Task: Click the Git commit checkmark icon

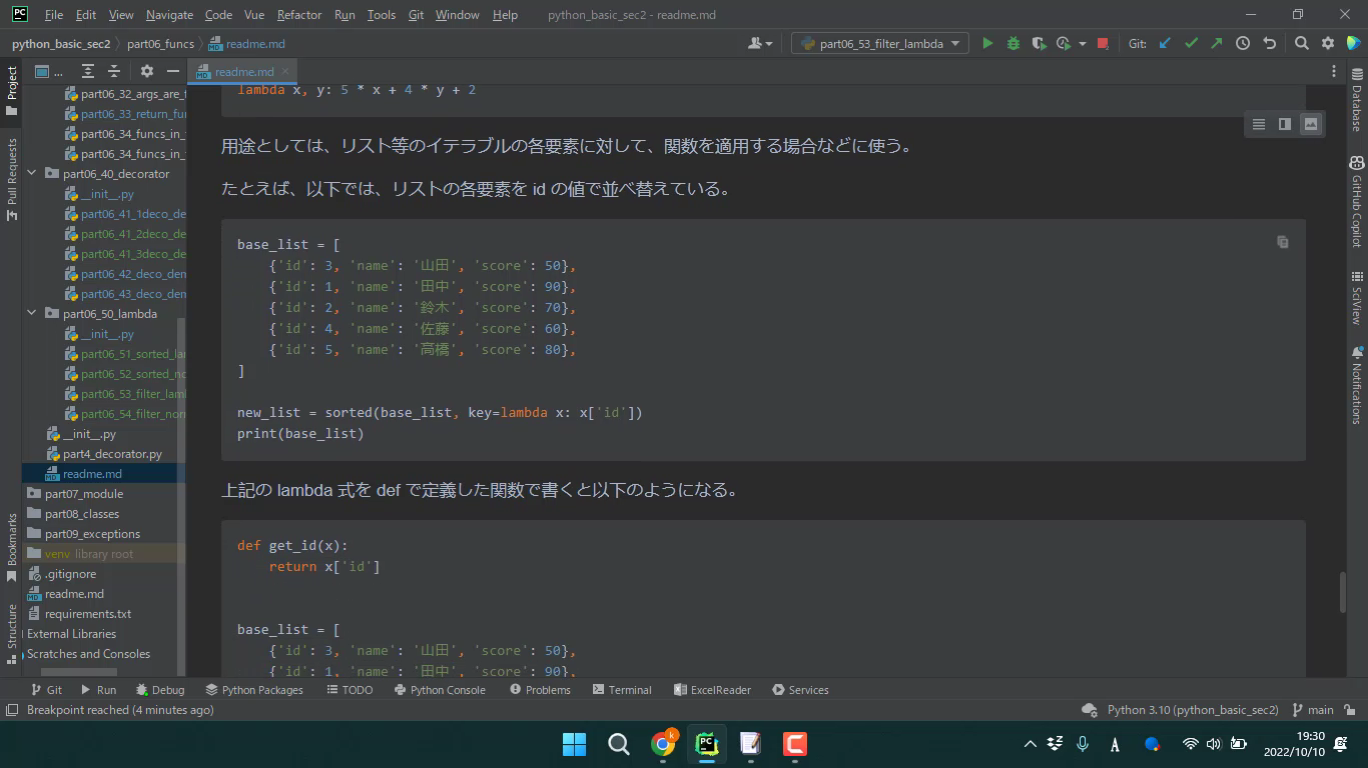Action: (x=1190, y=43)
